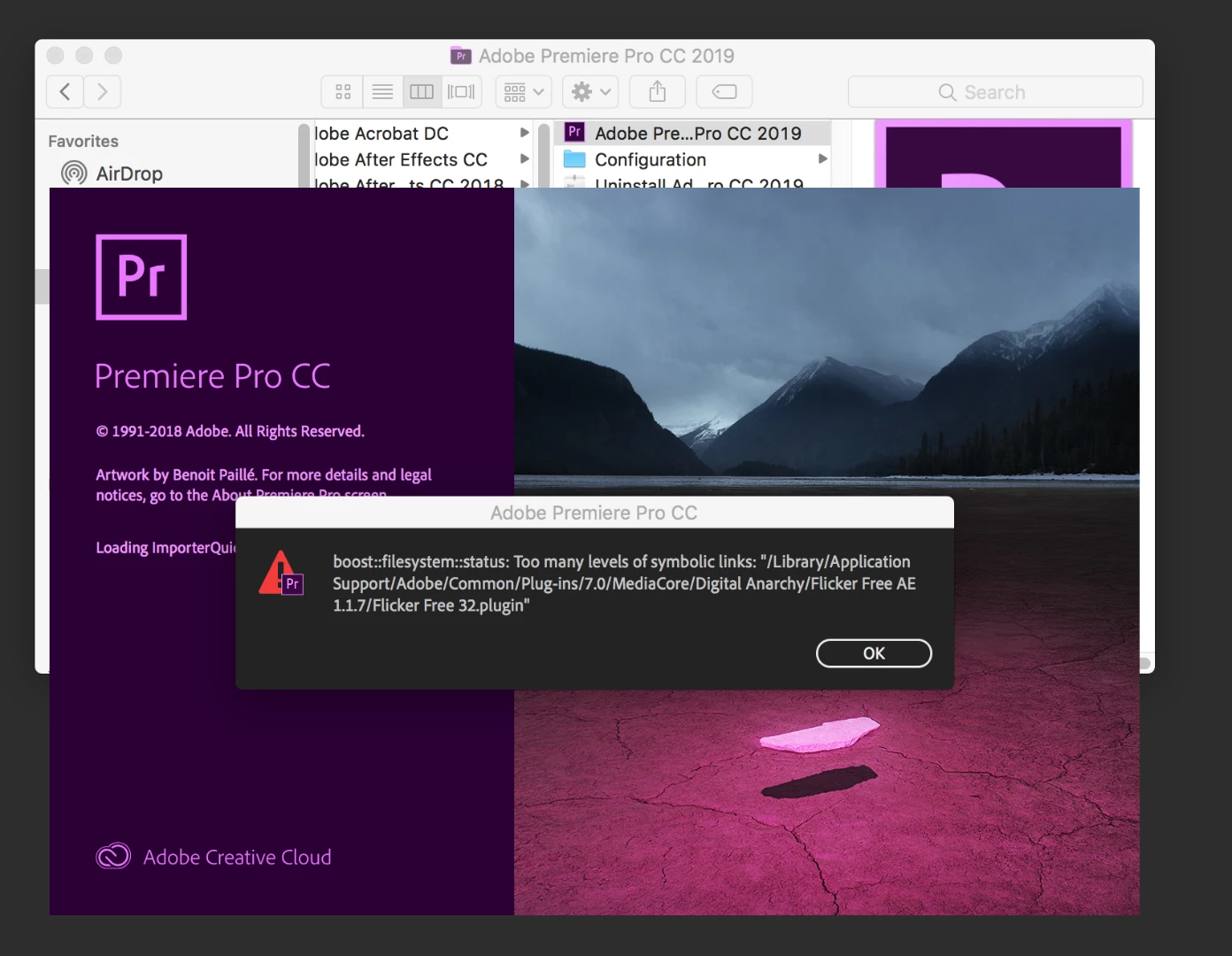Open the Finder gear action menu
This screenshot has width=1232, height=956.
590,92
